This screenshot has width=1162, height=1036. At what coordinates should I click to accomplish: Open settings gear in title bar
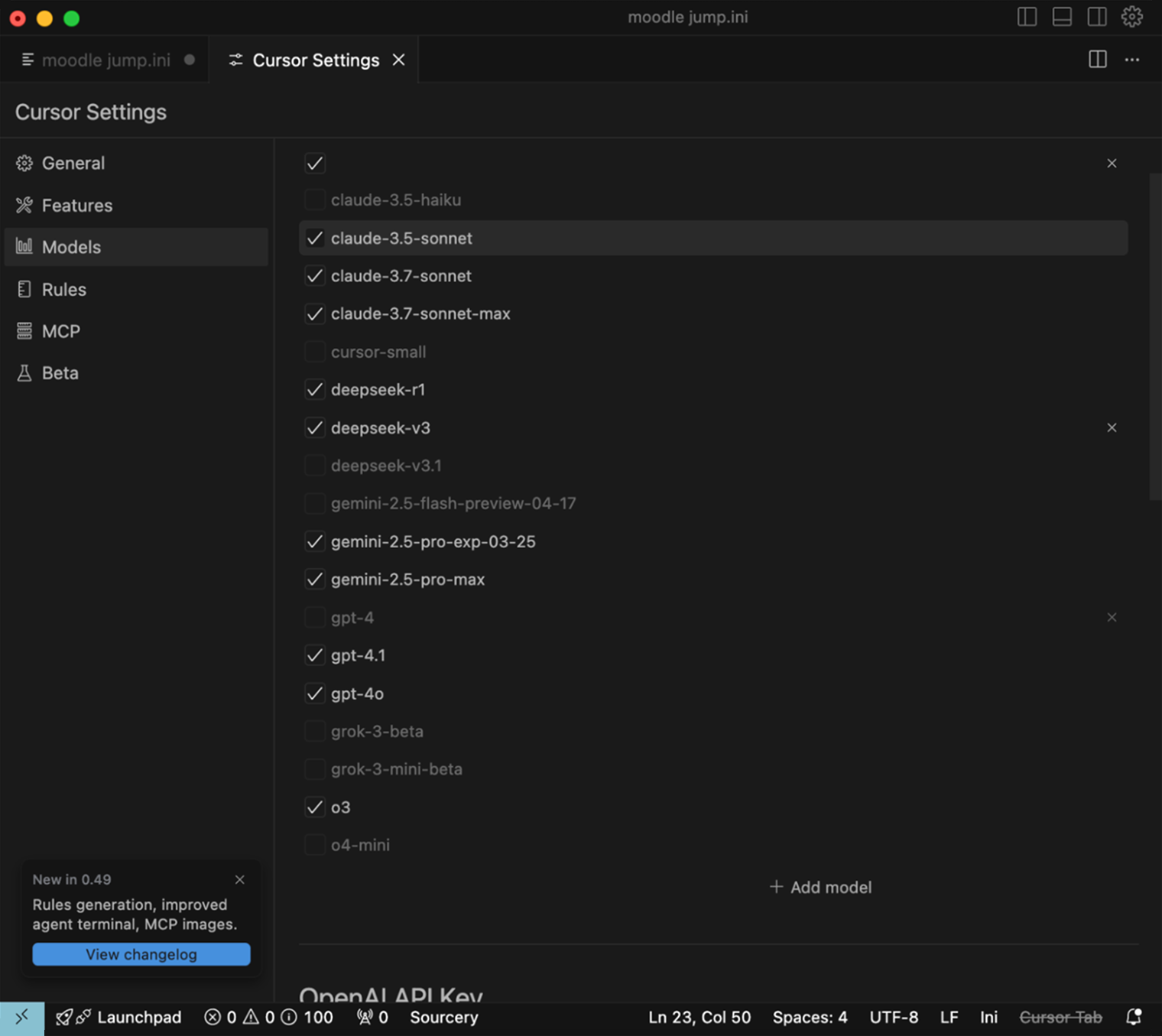pyautogui.click(x=1132, y=17)
